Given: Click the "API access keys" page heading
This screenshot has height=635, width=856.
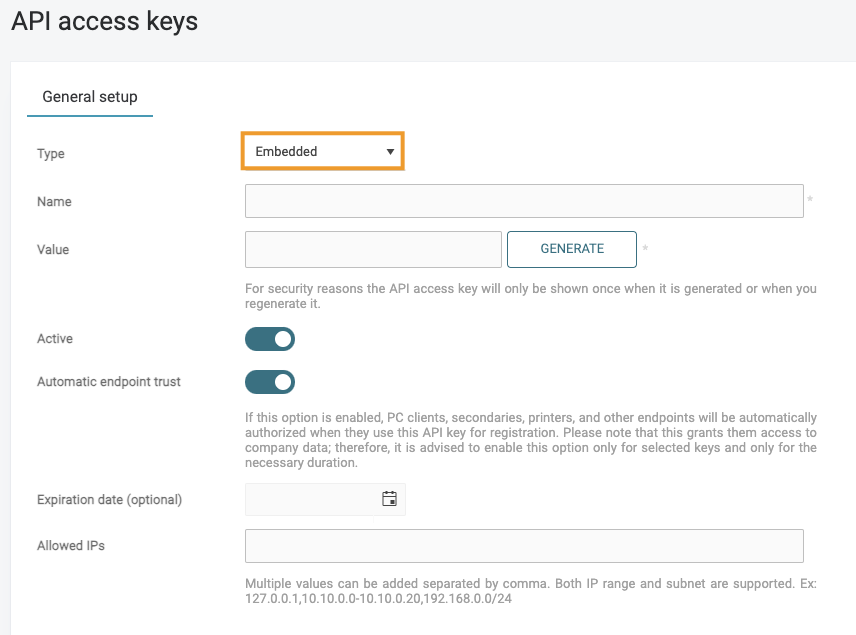Looking at the screenshot, I should (x=105, y=21).
